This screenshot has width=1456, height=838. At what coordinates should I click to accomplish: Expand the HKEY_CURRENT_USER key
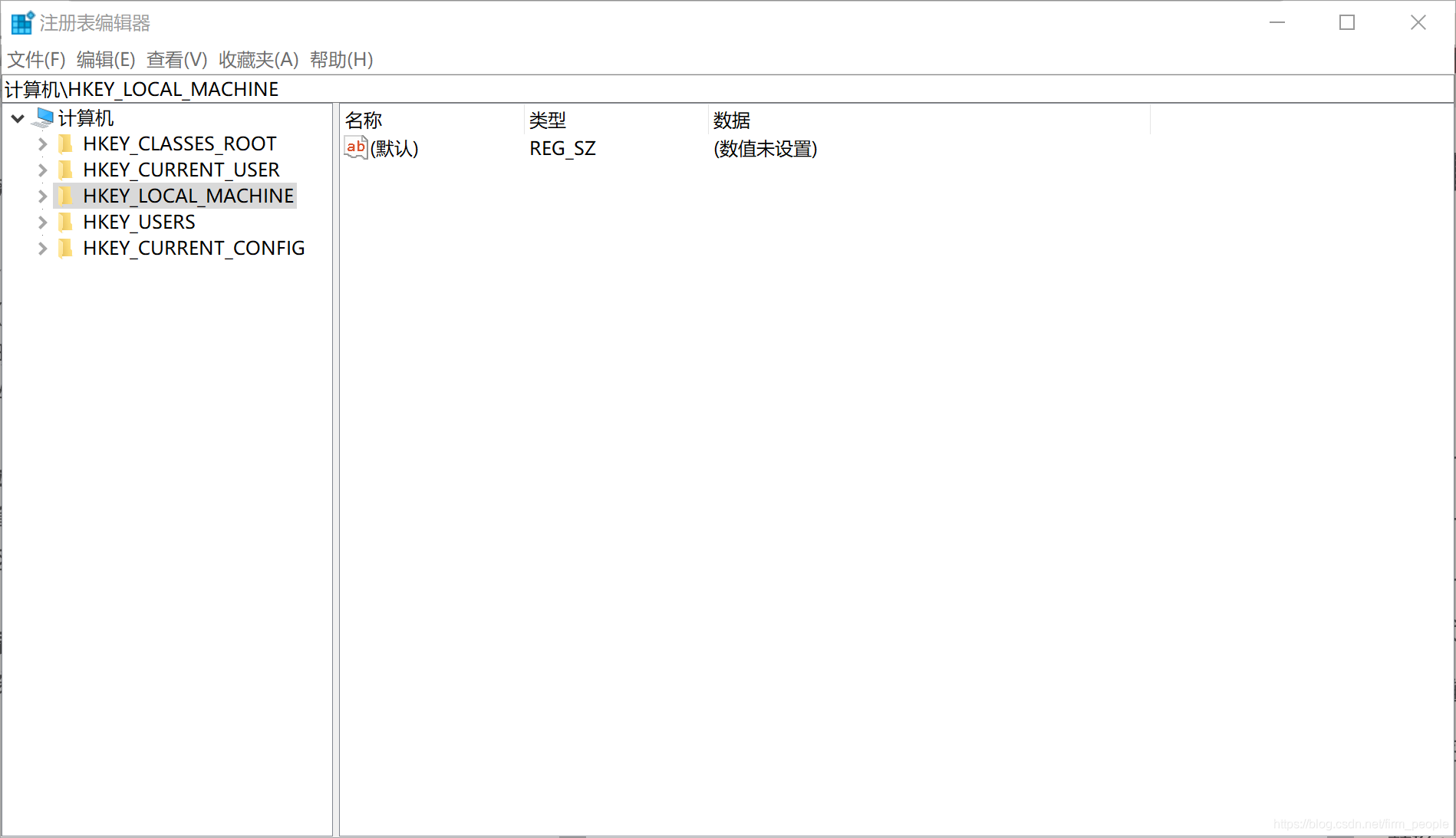pyautogui.click(x=43, y=170)
